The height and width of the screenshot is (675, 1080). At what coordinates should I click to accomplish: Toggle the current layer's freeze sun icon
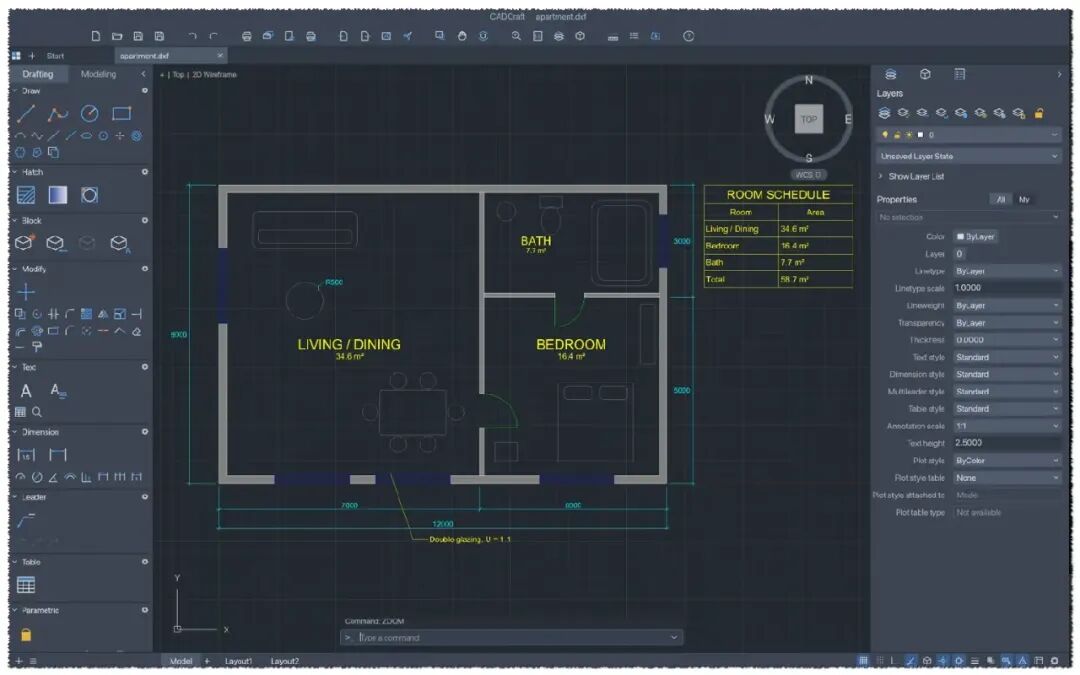[908, 135]
